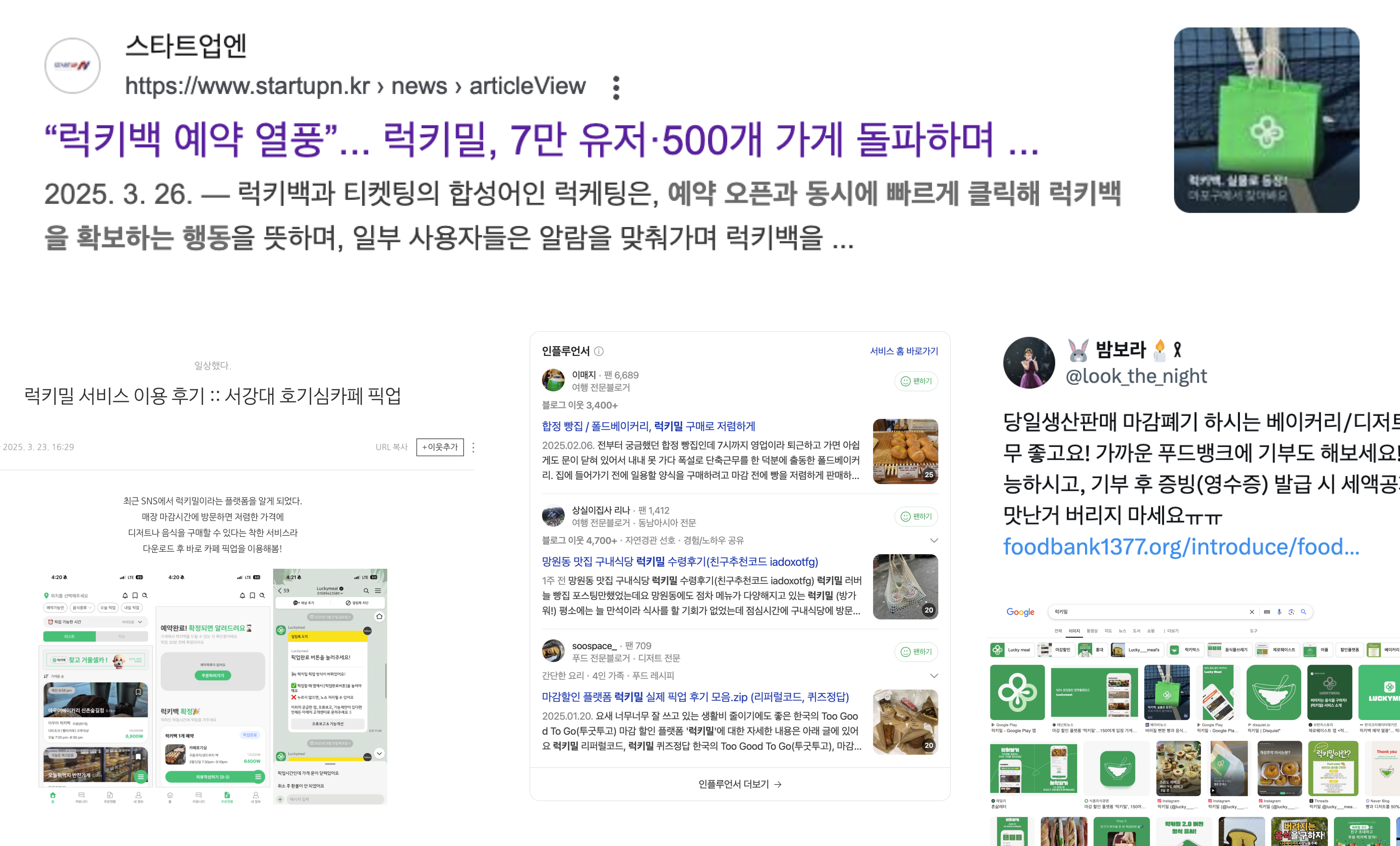Click the microphone voice search icon
This screenshot has height=846, width=1400.
(x=1279, y=612)
